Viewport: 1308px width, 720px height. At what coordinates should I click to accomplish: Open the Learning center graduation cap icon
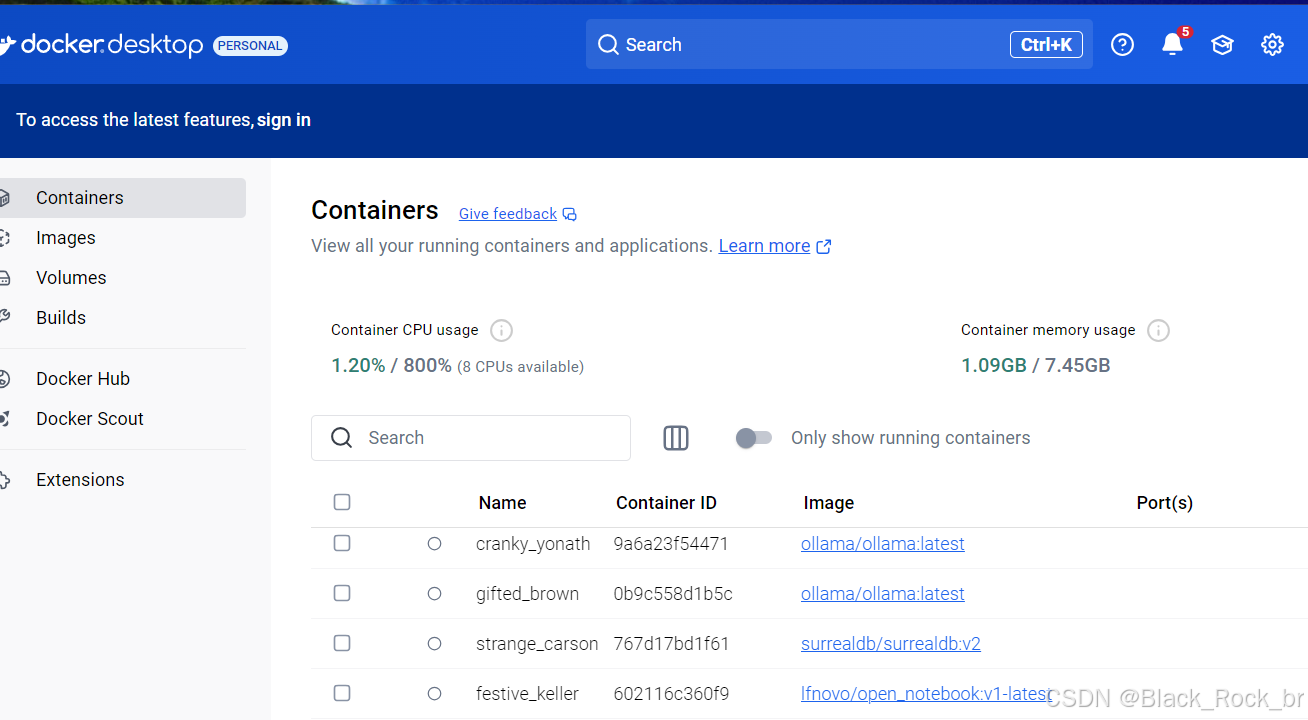(x=1222, y=45)
